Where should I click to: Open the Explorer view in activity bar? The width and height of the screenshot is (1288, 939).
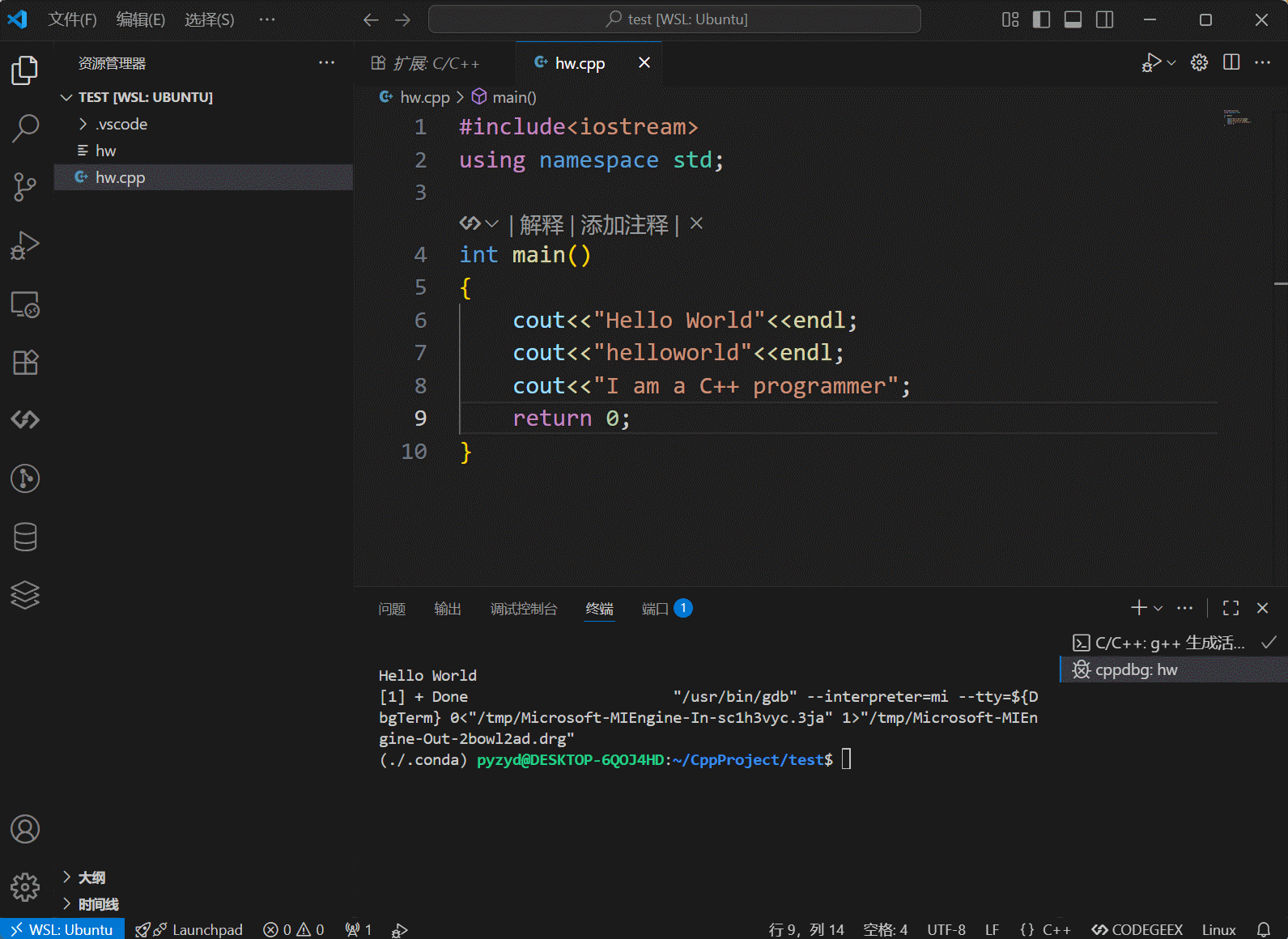coord(25,70)
